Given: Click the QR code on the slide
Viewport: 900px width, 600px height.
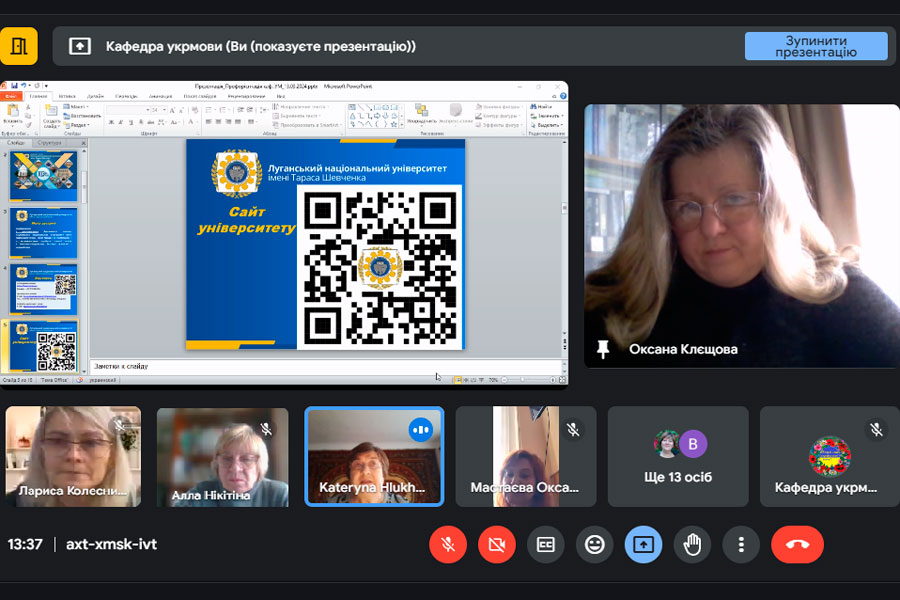Looking at the screenshot, I should [x=379, y=267].
